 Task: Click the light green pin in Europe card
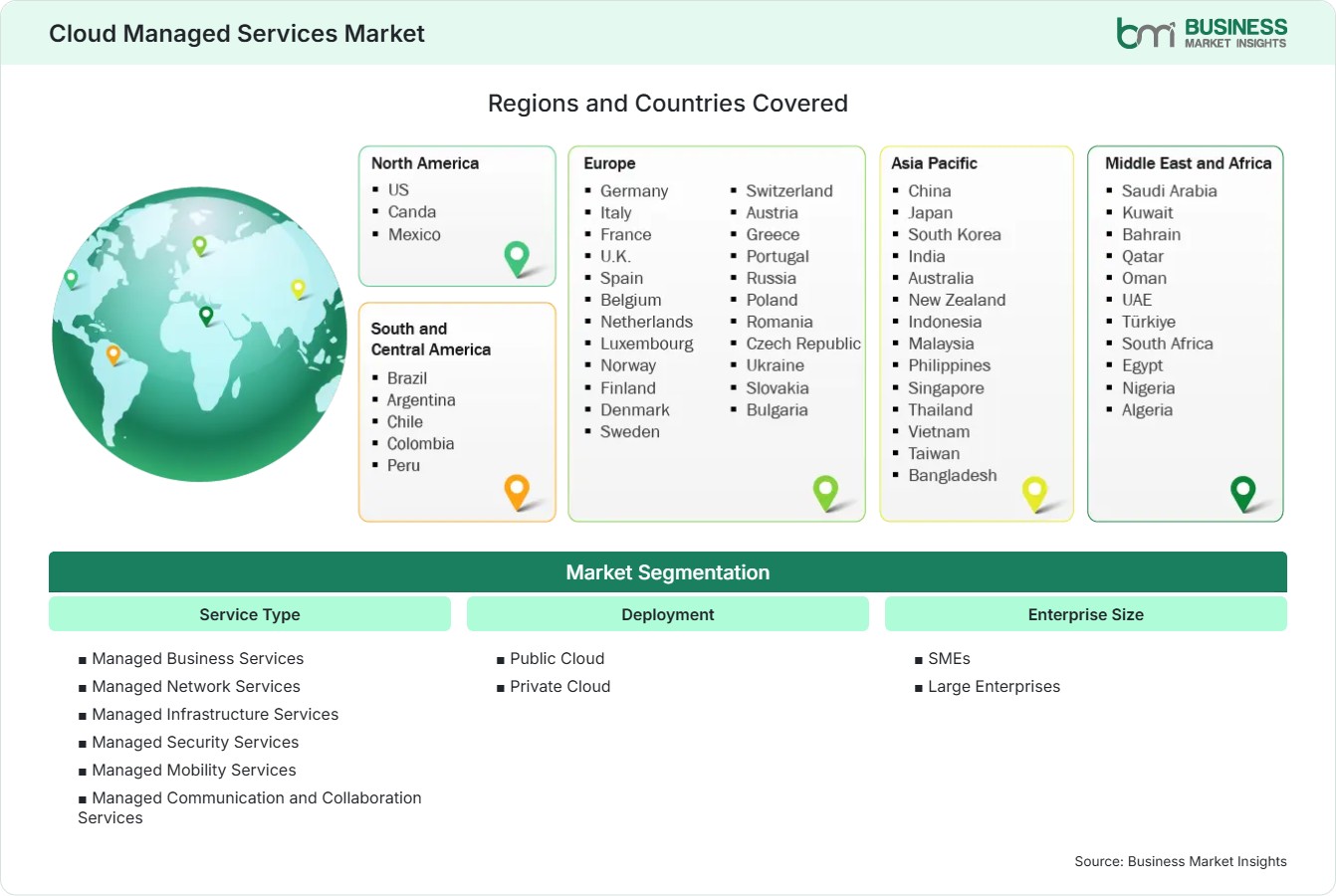[x=825, y=492]
